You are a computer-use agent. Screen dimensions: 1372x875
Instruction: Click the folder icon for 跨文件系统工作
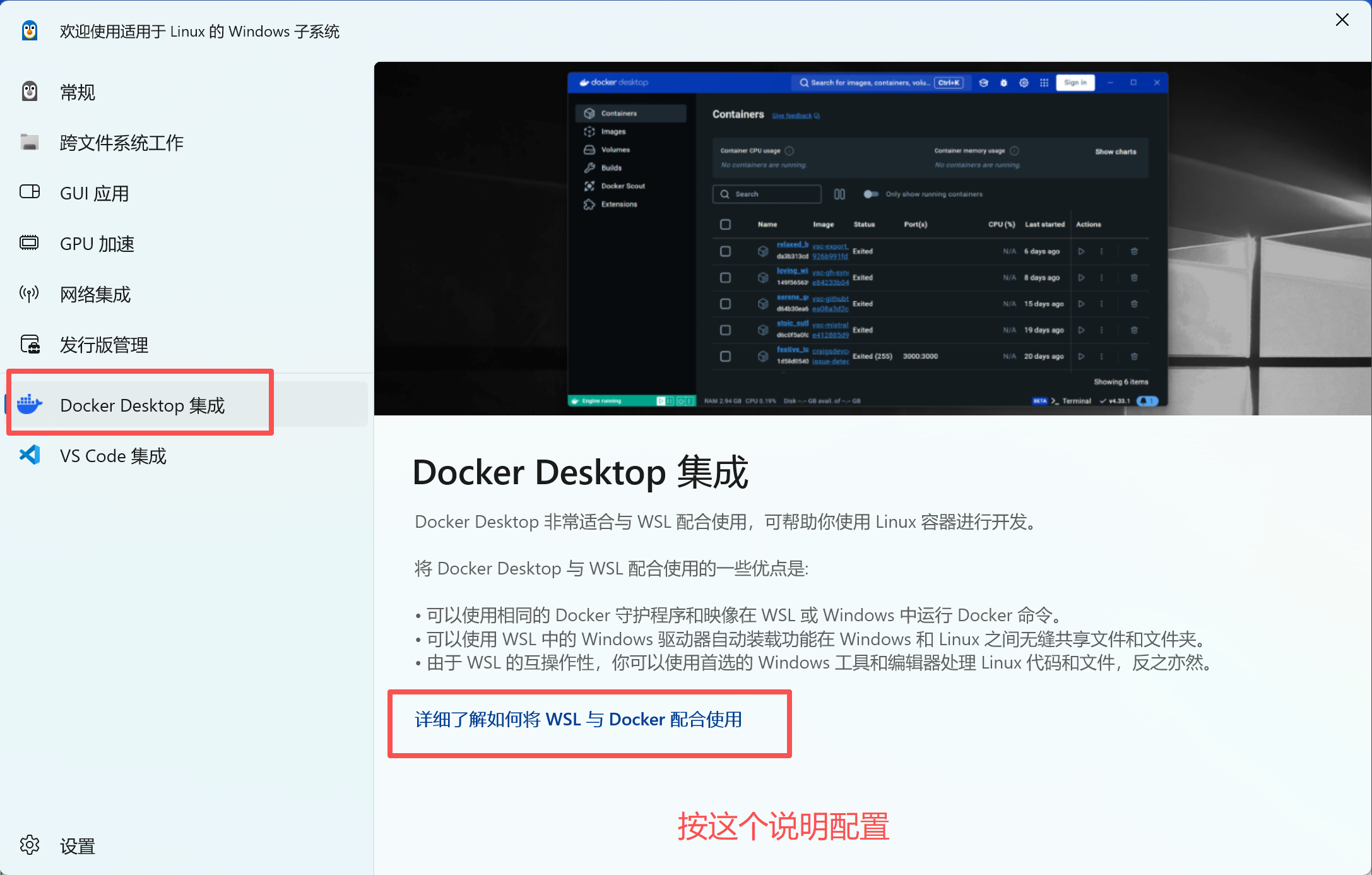click(30, 142)
